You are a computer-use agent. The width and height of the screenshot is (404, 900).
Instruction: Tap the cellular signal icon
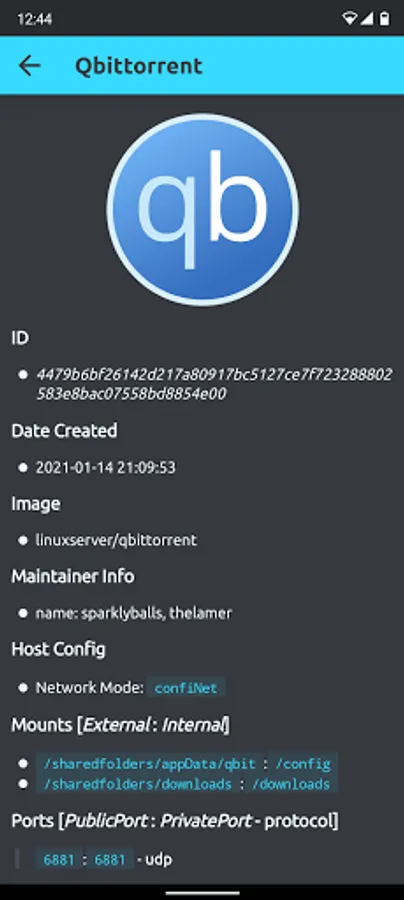coord(366,19)
